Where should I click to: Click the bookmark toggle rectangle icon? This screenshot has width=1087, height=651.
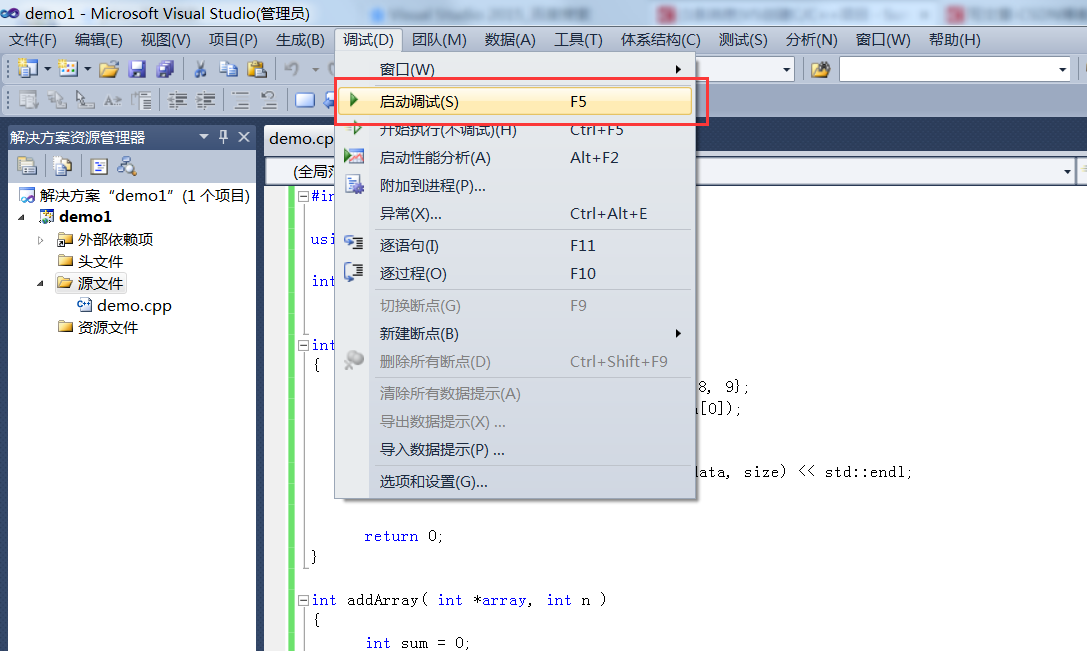pos(304,101)
